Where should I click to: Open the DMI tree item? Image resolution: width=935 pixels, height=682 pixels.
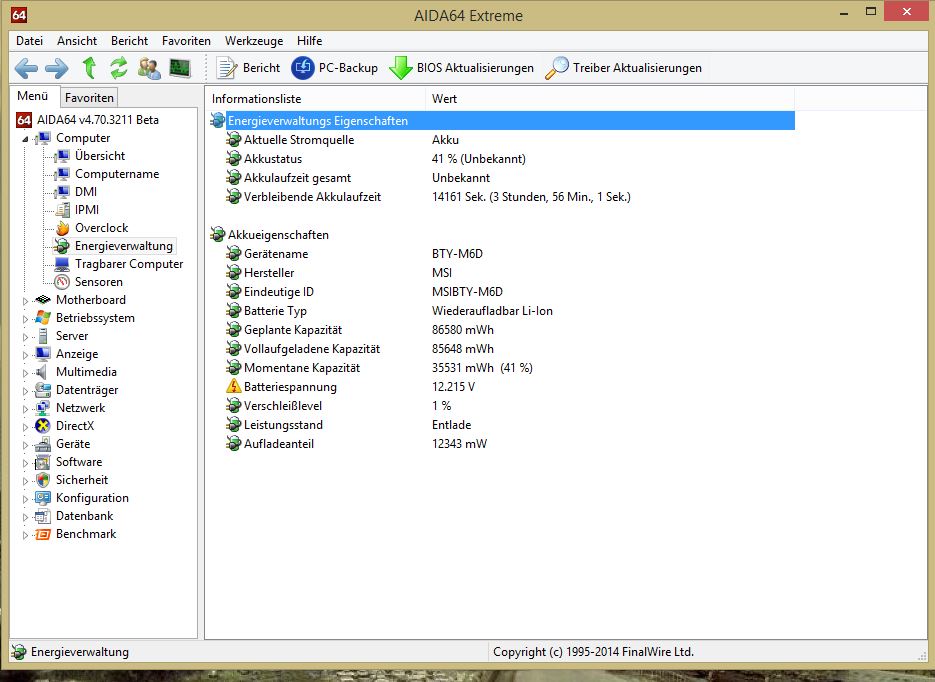tap(86, 192)
